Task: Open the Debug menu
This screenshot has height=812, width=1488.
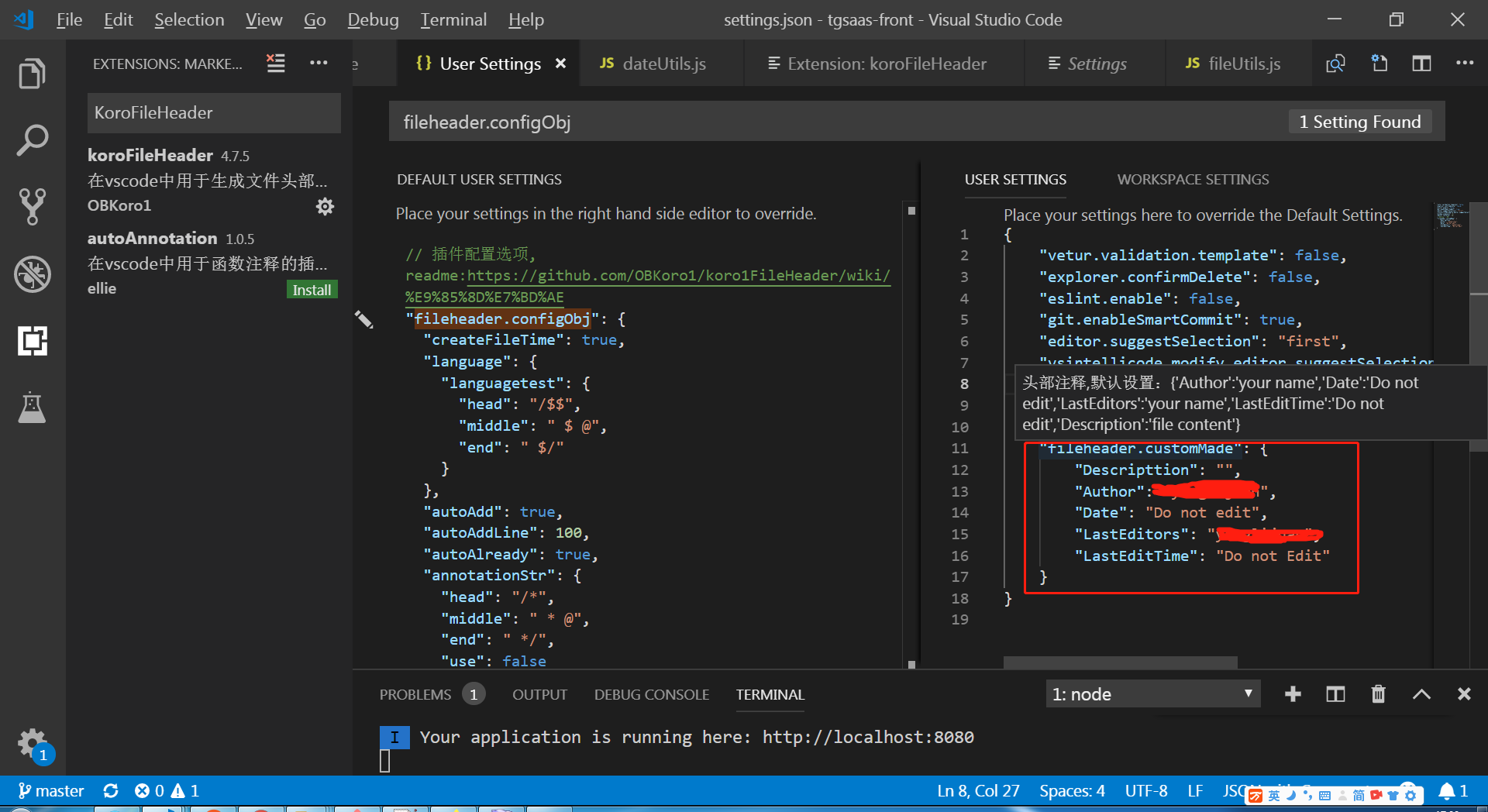Action: coord(373,20)
